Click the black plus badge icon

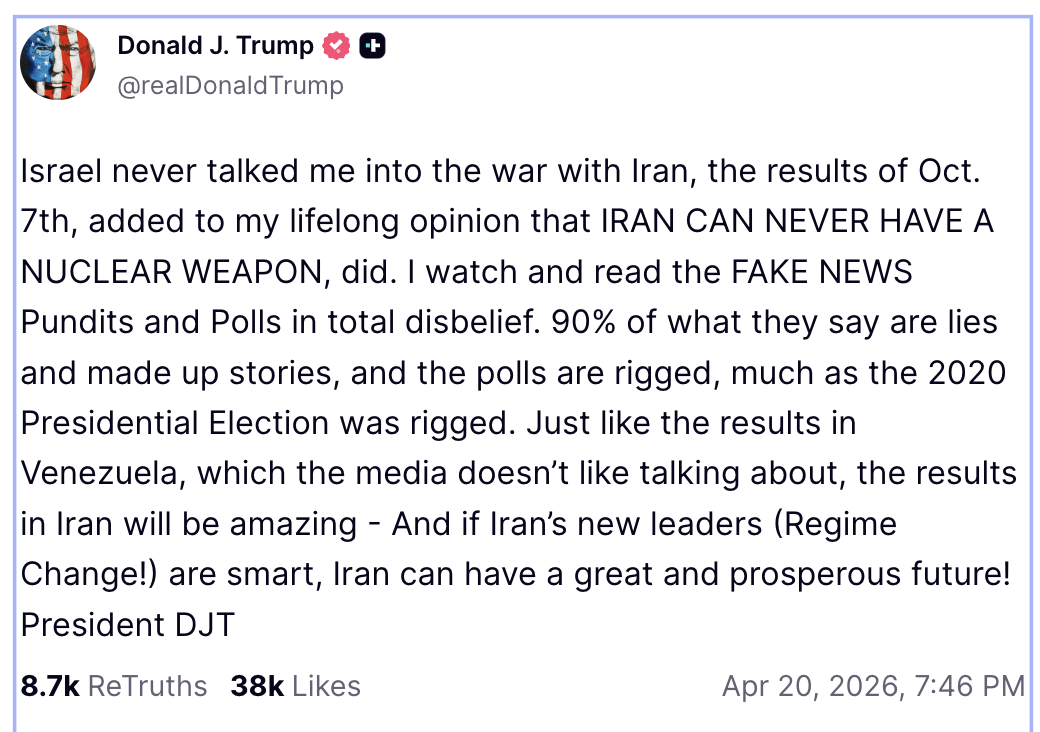click(x=372, y=46)
